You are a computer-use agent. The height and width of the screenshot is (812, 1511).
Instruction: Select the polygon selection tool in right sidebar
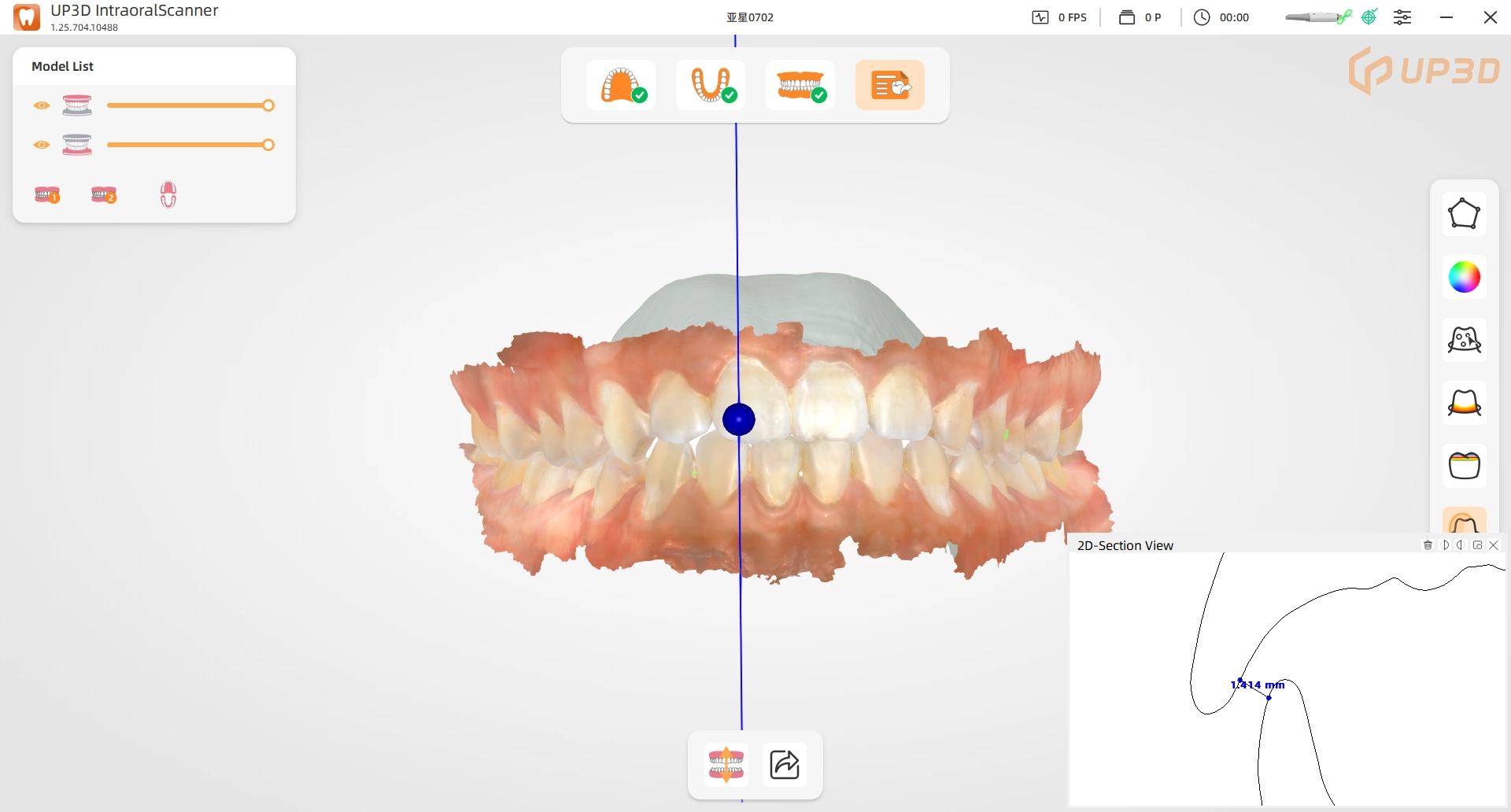pyautogui.click(x=1465, y=213)
